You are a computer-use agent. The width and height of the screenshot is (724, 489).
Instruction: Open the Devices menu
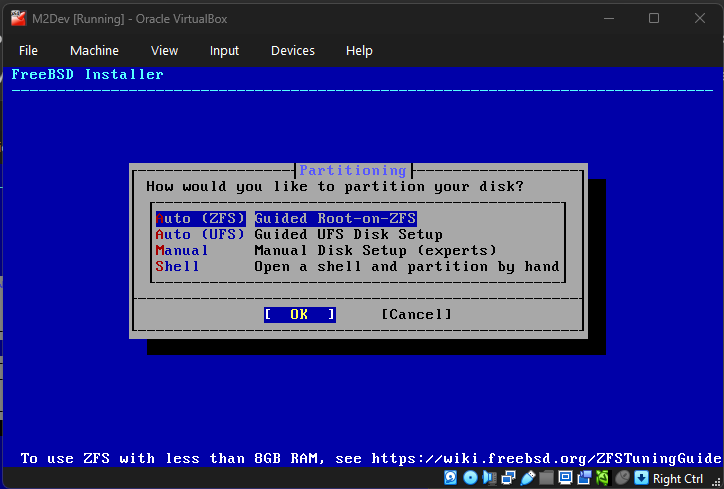point(293,51)
